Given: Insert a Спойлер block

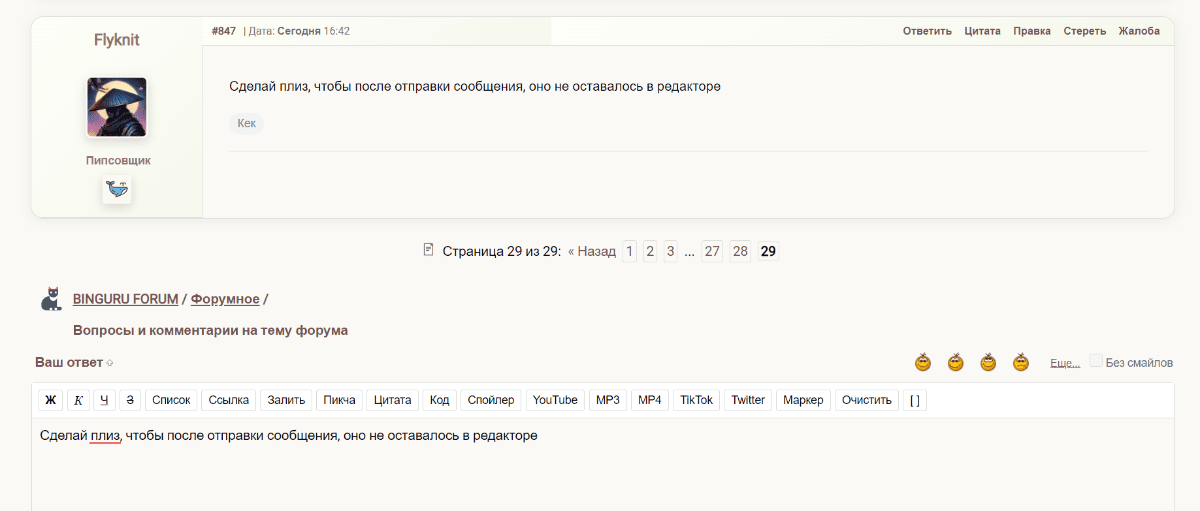Looking at the screenshot, I should [x=491, y=400].
